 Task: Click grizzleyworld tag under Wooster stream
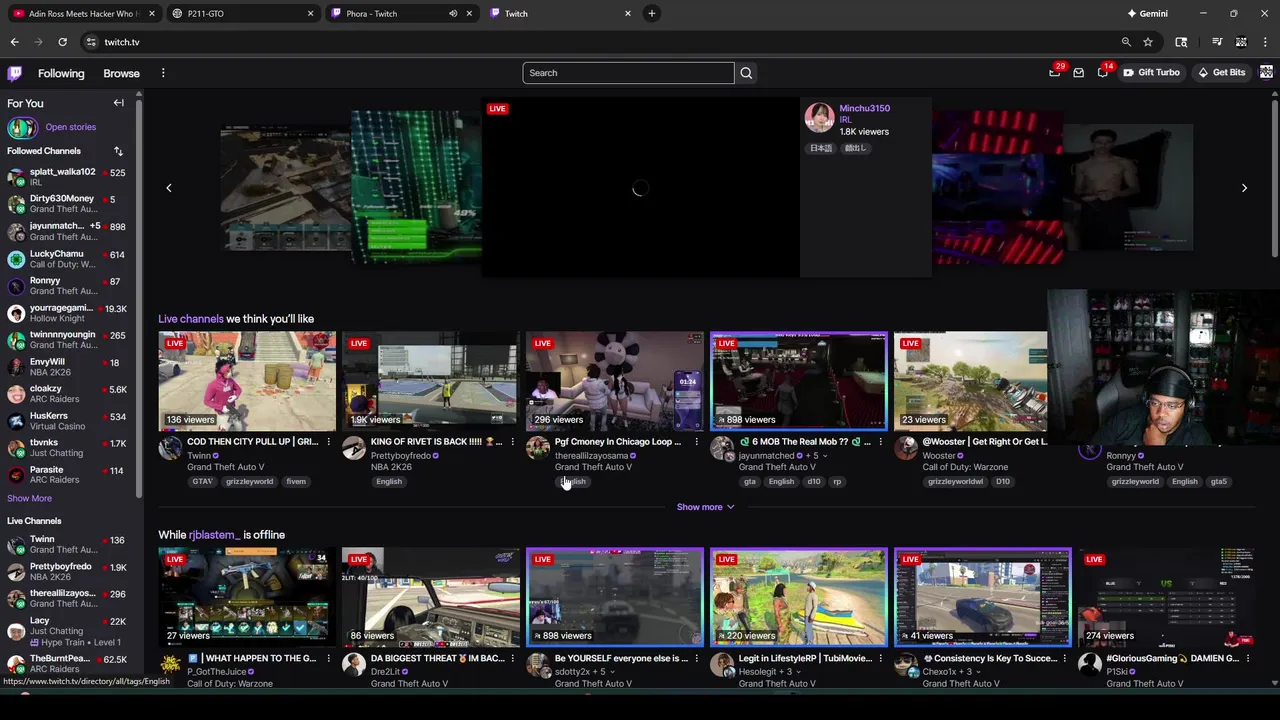click(955, 482)
